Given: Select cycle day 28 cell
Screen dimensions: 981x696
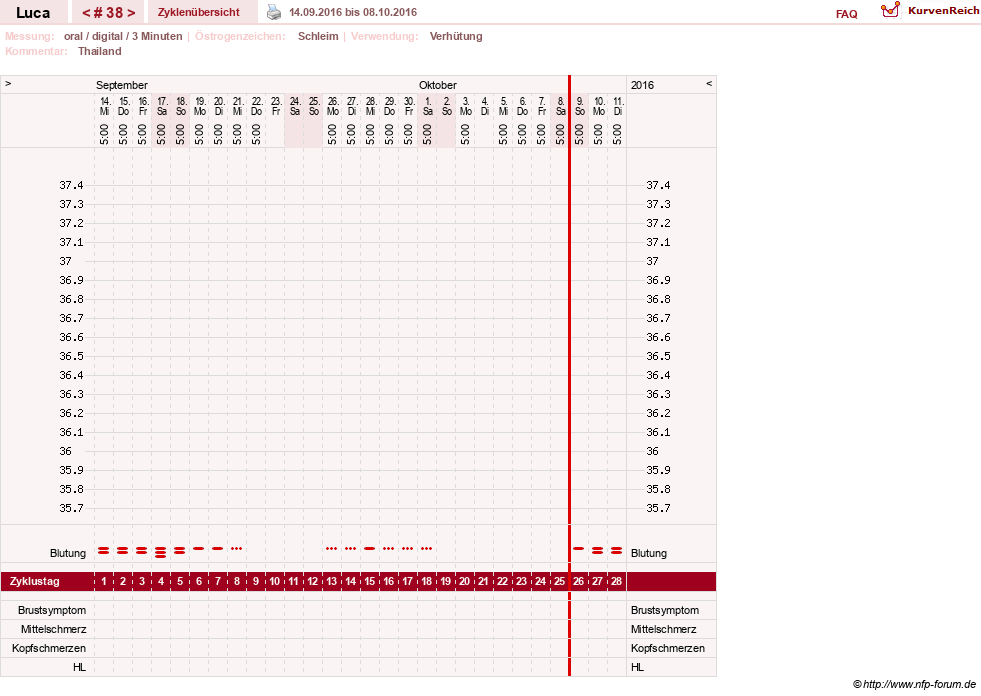Looking at the screenshot, I should (616, 581).
